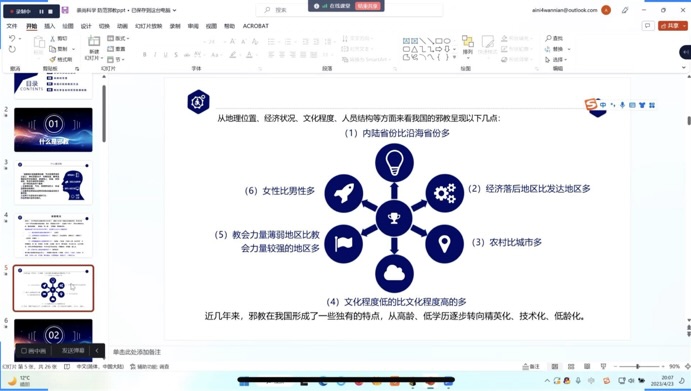This screenshot has height=391, width=691.
Task: Collapse the ribbon with the chevron
Action: click(684, 67)
